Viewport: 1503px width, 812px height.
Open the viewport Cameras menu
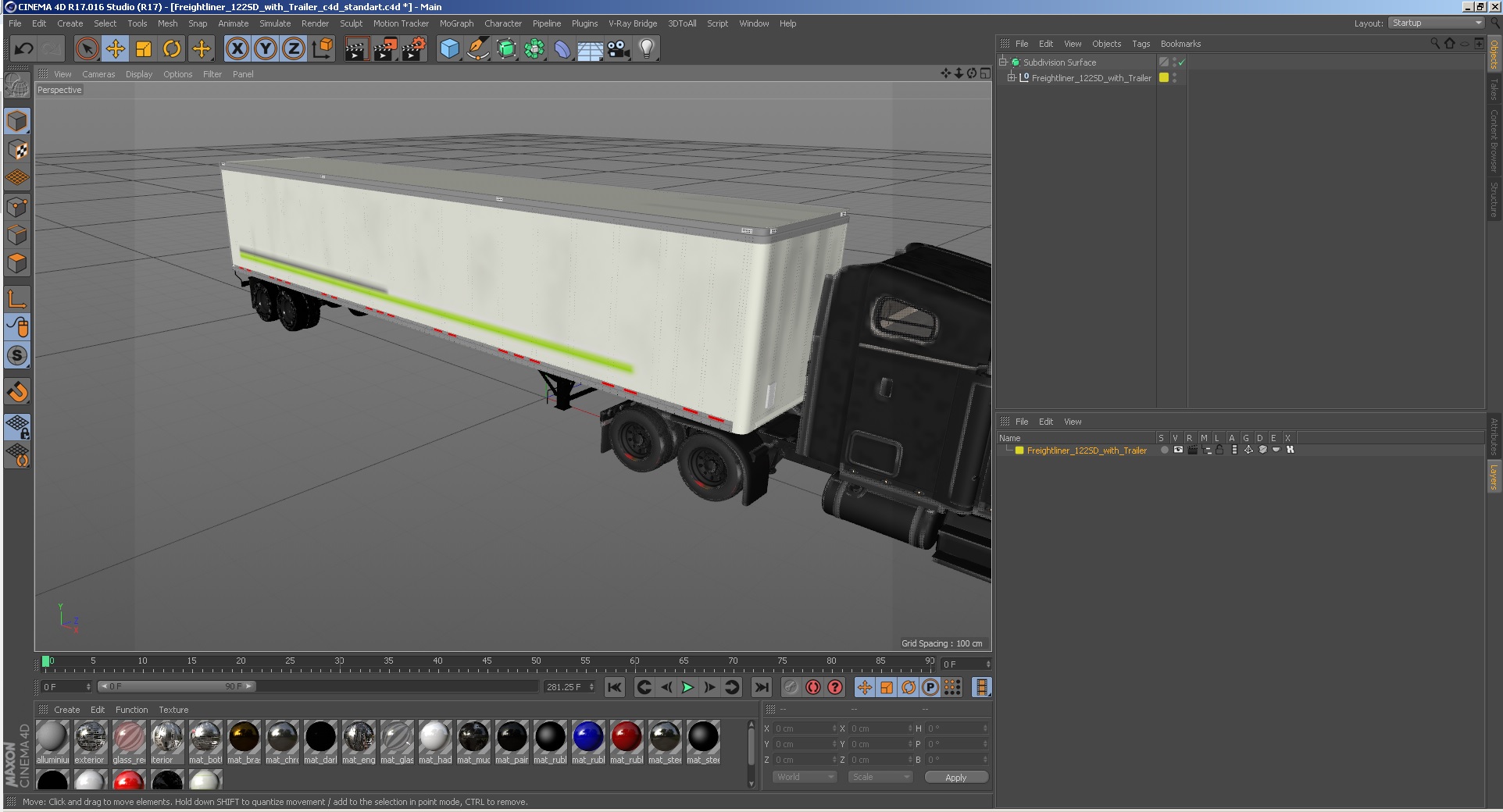tap(98, 74)
